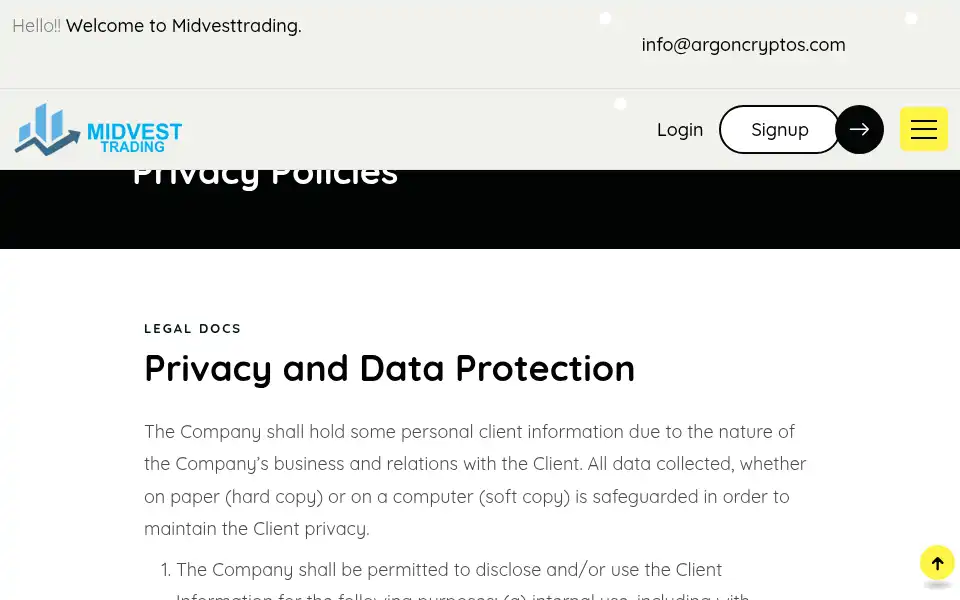The height and width of the screenshot is (600, 960).
Task: Click the first numbered list item text
Action: pos(449,579)
